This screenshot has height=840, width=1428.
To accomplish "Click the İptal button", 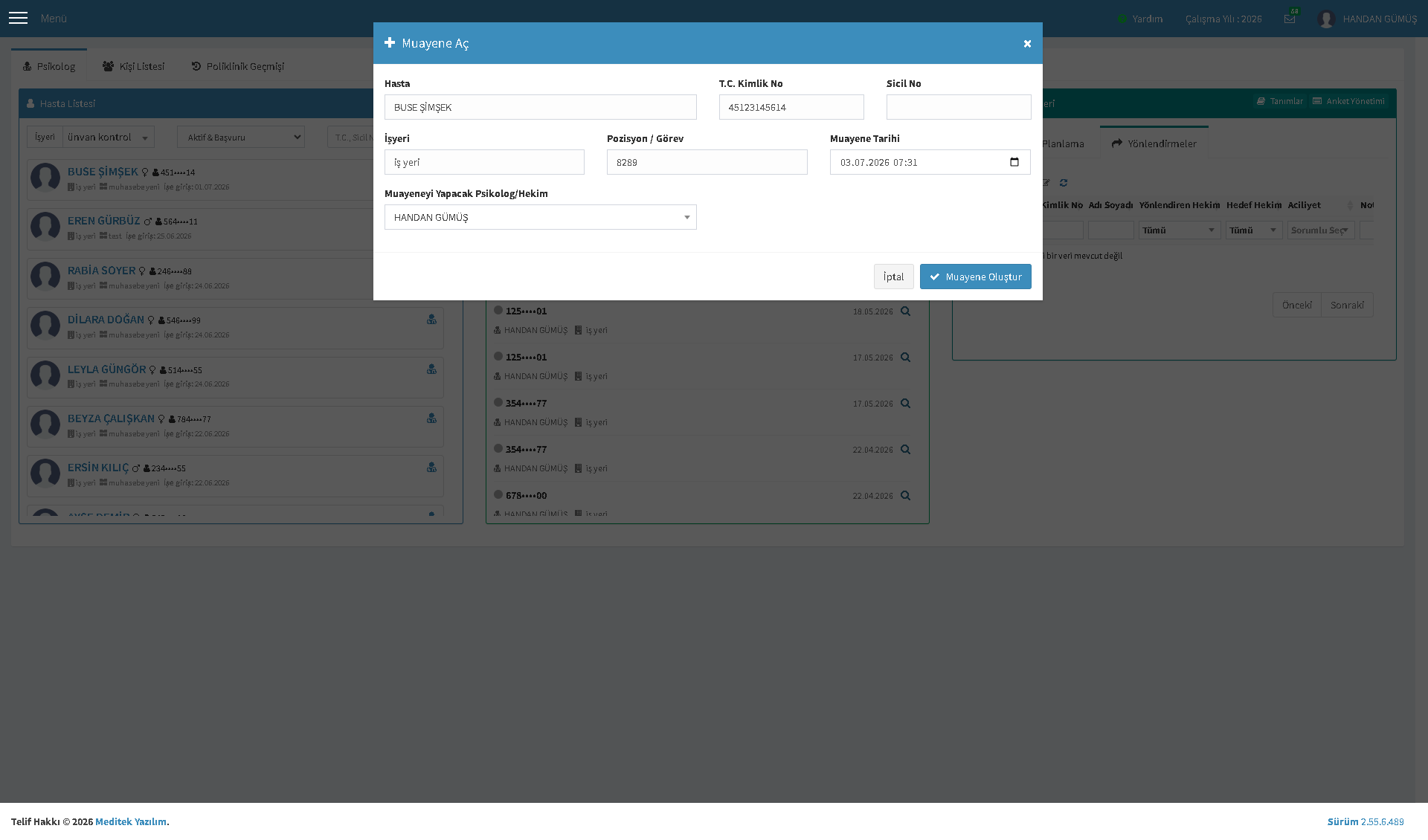I will tap(893, 277).
